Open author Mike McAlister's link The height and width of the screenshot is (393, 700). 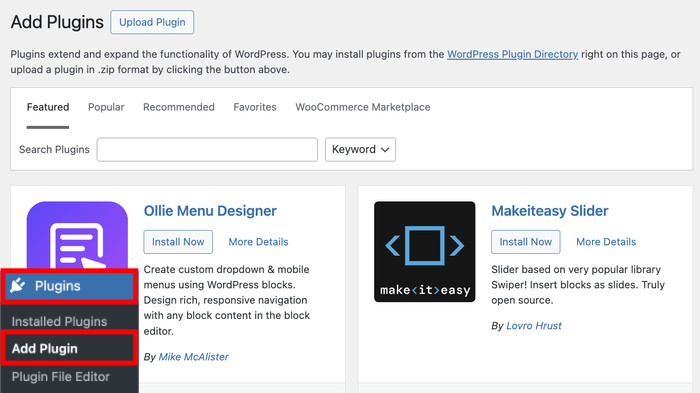tap(194, 357)
